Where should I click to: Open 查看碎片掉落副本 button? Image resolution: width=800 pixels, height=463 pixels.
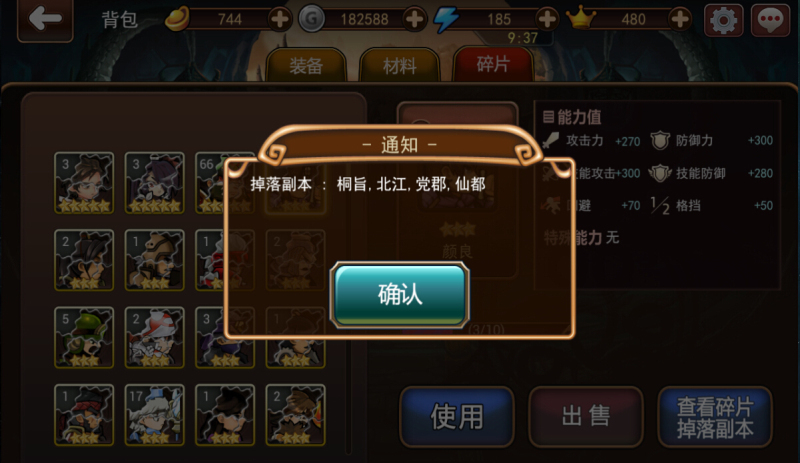click(715, 416)
